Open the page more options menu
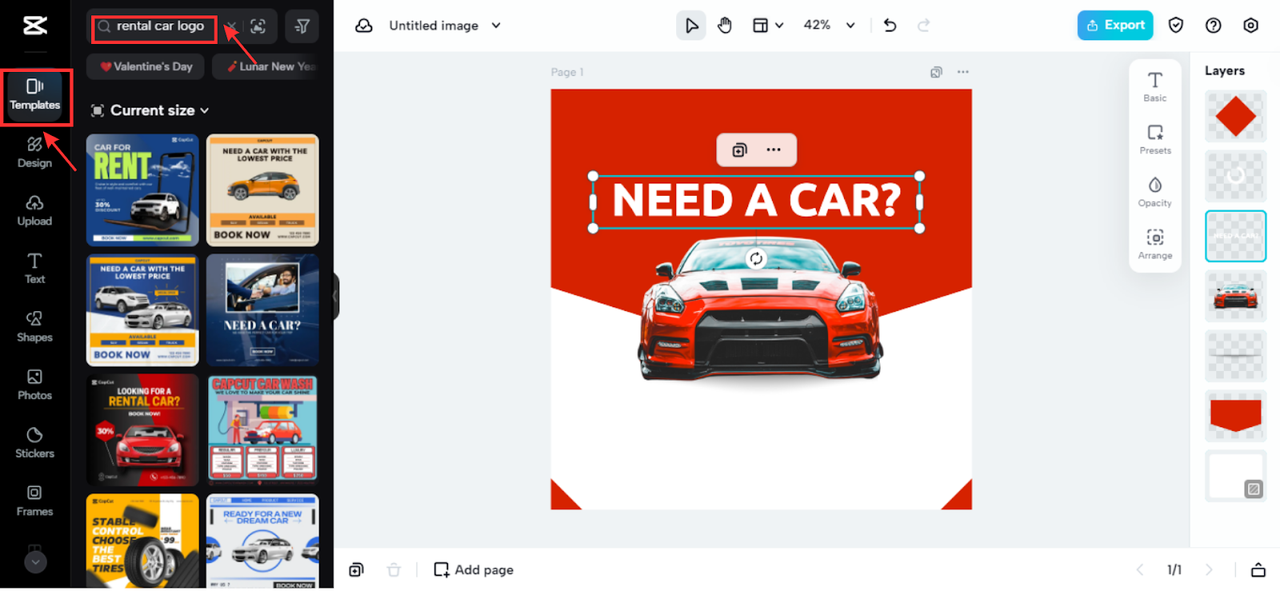This screenshot has height=595, width=1280. 963,72
